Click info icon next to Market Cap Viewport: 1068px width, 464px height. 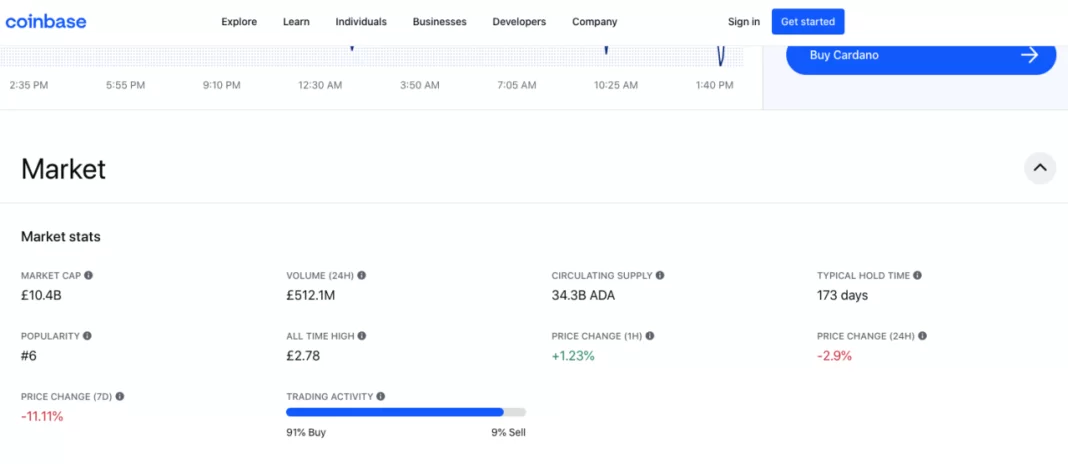pos(89,275)
